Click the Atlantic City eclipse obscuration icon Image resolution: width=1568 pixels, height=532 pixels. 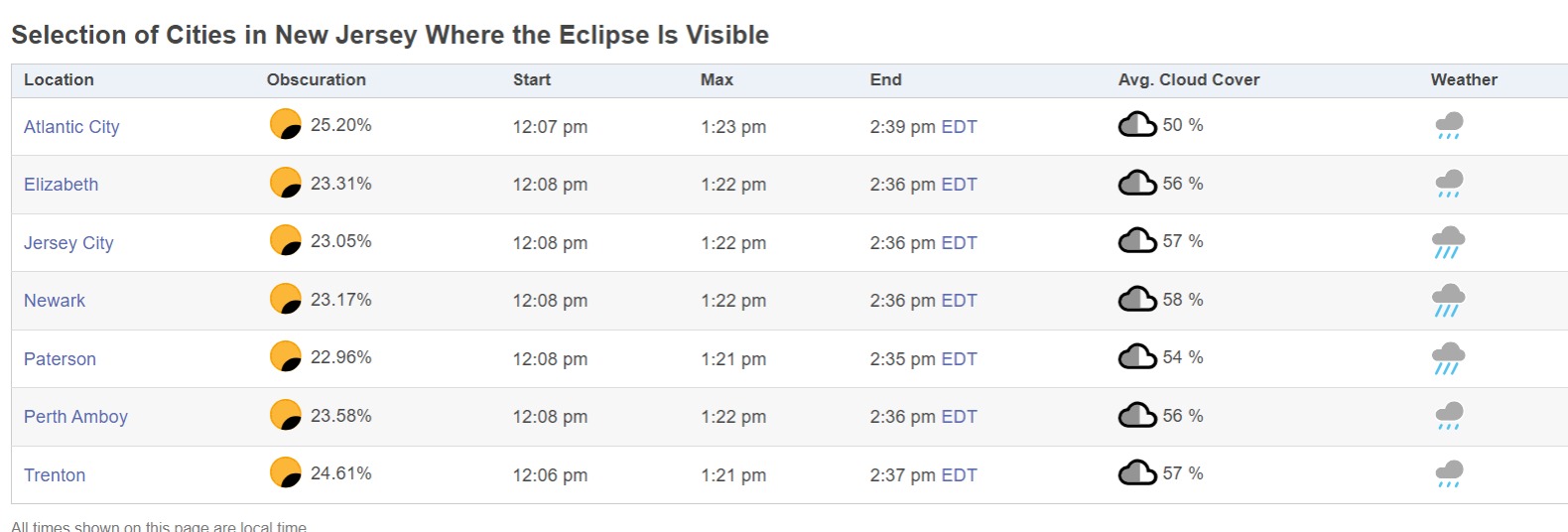[286, 125]
